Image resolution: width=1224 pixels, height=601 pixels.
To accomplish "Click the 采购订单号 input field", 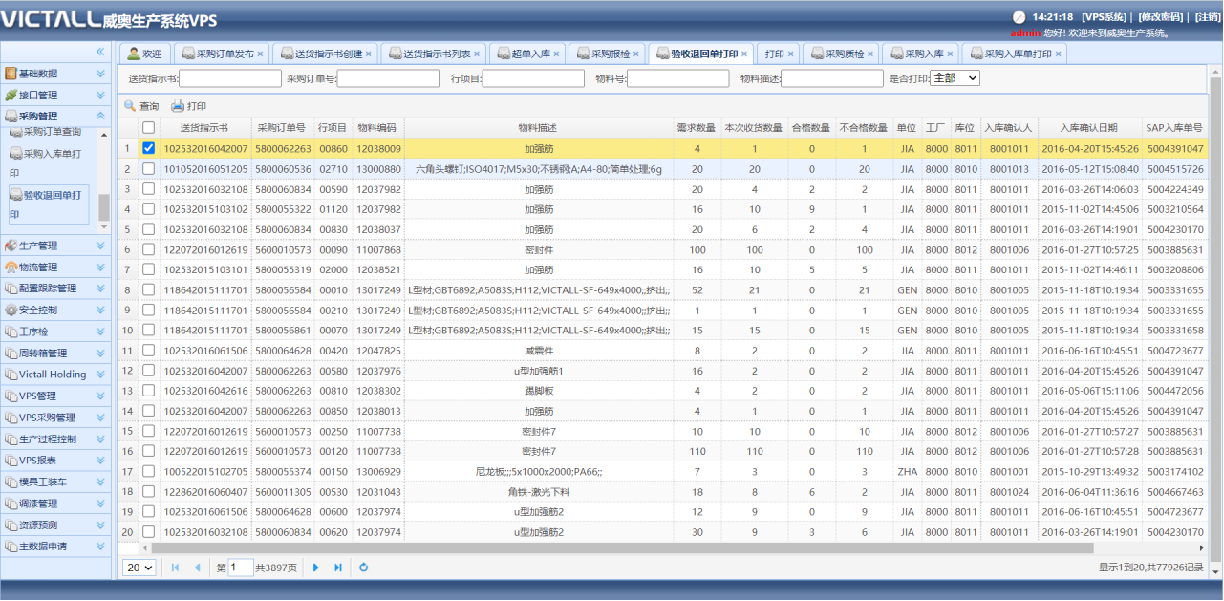I will [388, 78].
